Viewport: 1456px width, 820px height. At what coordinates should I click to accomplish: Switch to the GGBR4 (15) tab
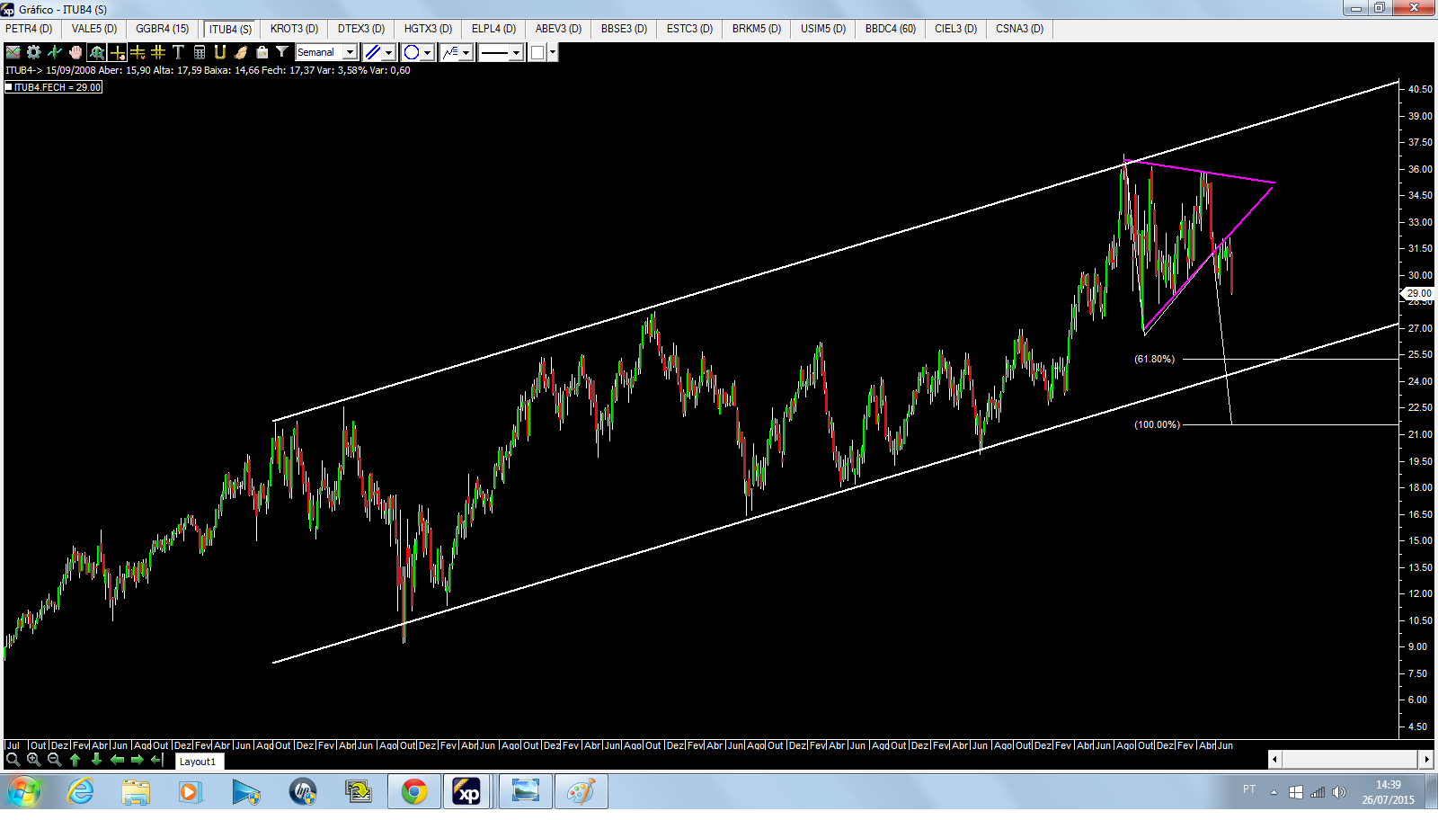coord(164,29)
